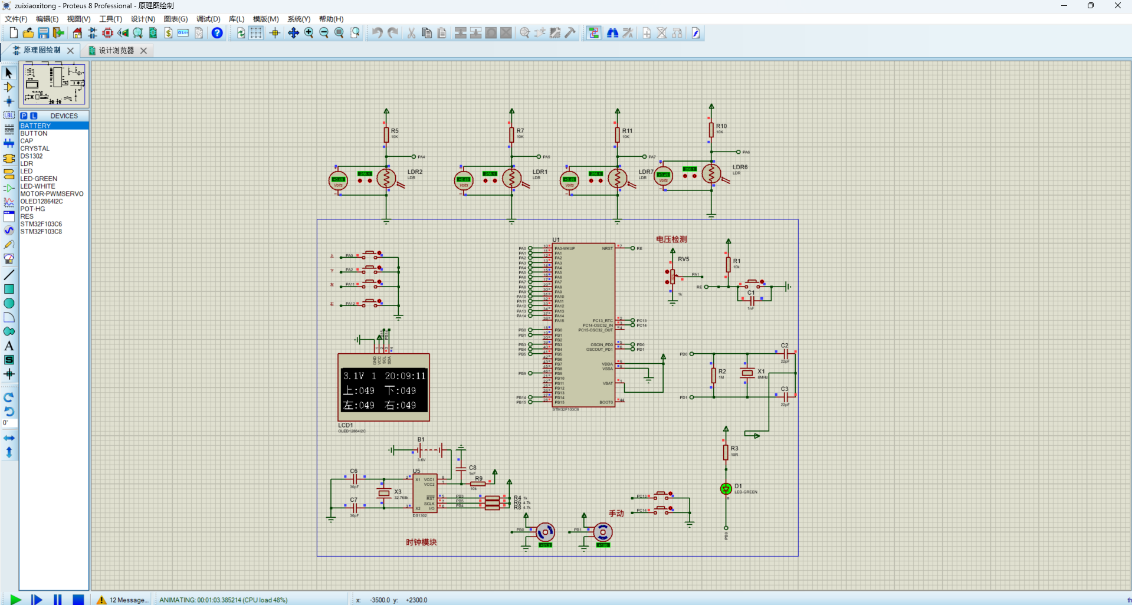Screen dimensions: 1132x605
Task: Pause the running simulation
Action: click(x=57, y=599)
